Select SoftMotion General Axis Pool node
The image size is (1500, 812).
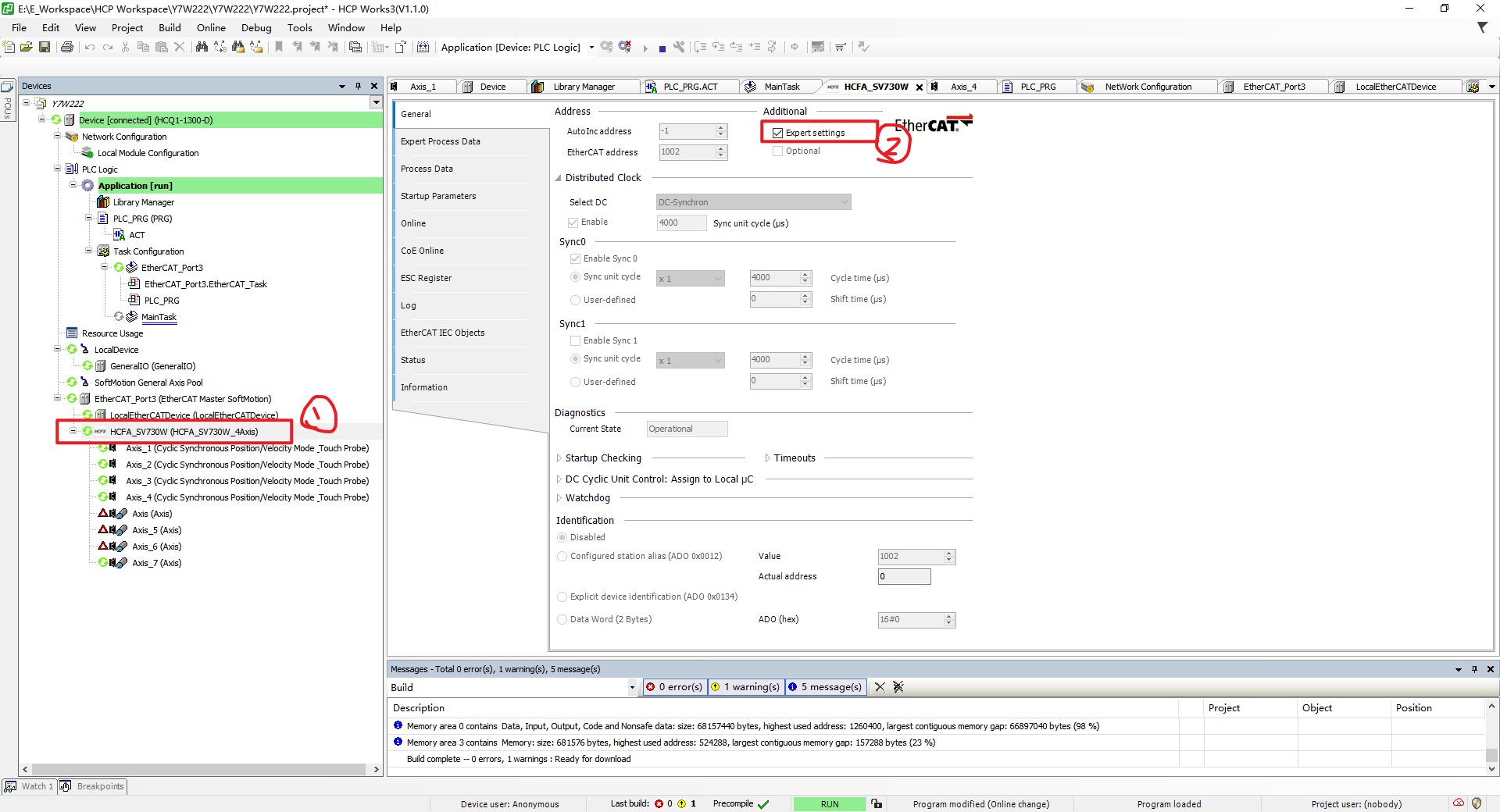coord(148,383)
